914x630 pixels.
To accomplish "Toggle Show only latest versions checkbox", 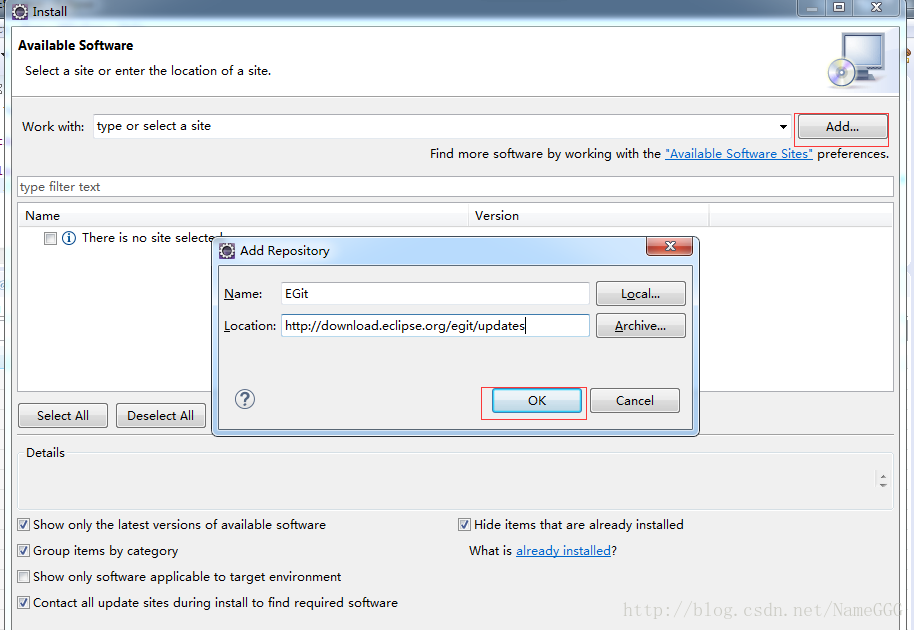I will (23, 525).
